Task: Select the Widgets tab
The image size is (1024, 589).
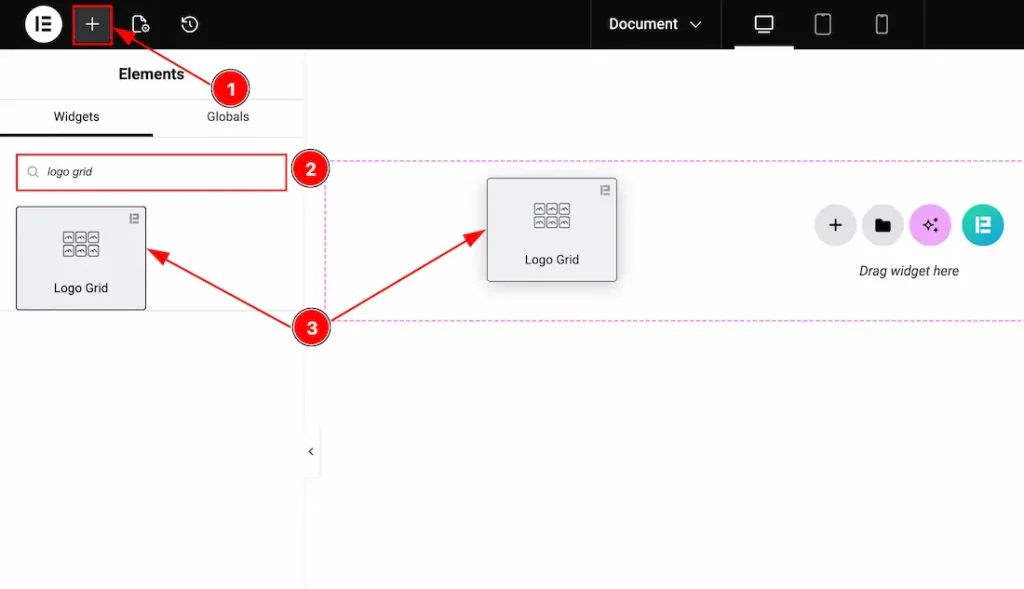Action: tap(76, 116)
